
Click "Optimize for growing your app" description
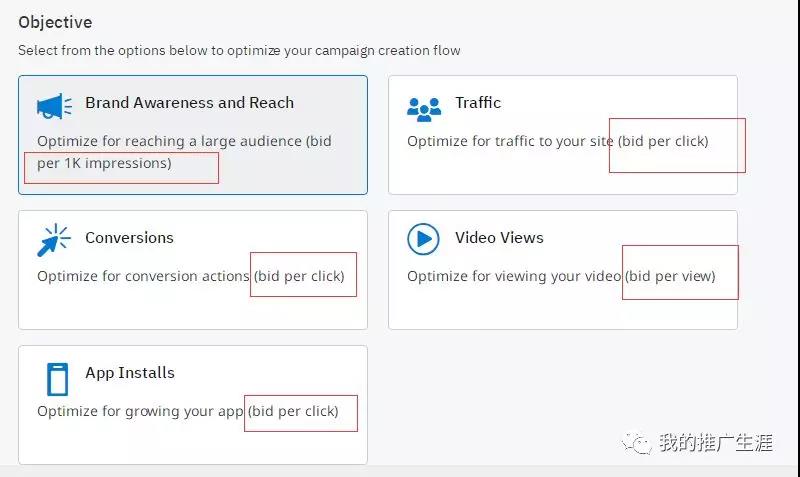140,412
